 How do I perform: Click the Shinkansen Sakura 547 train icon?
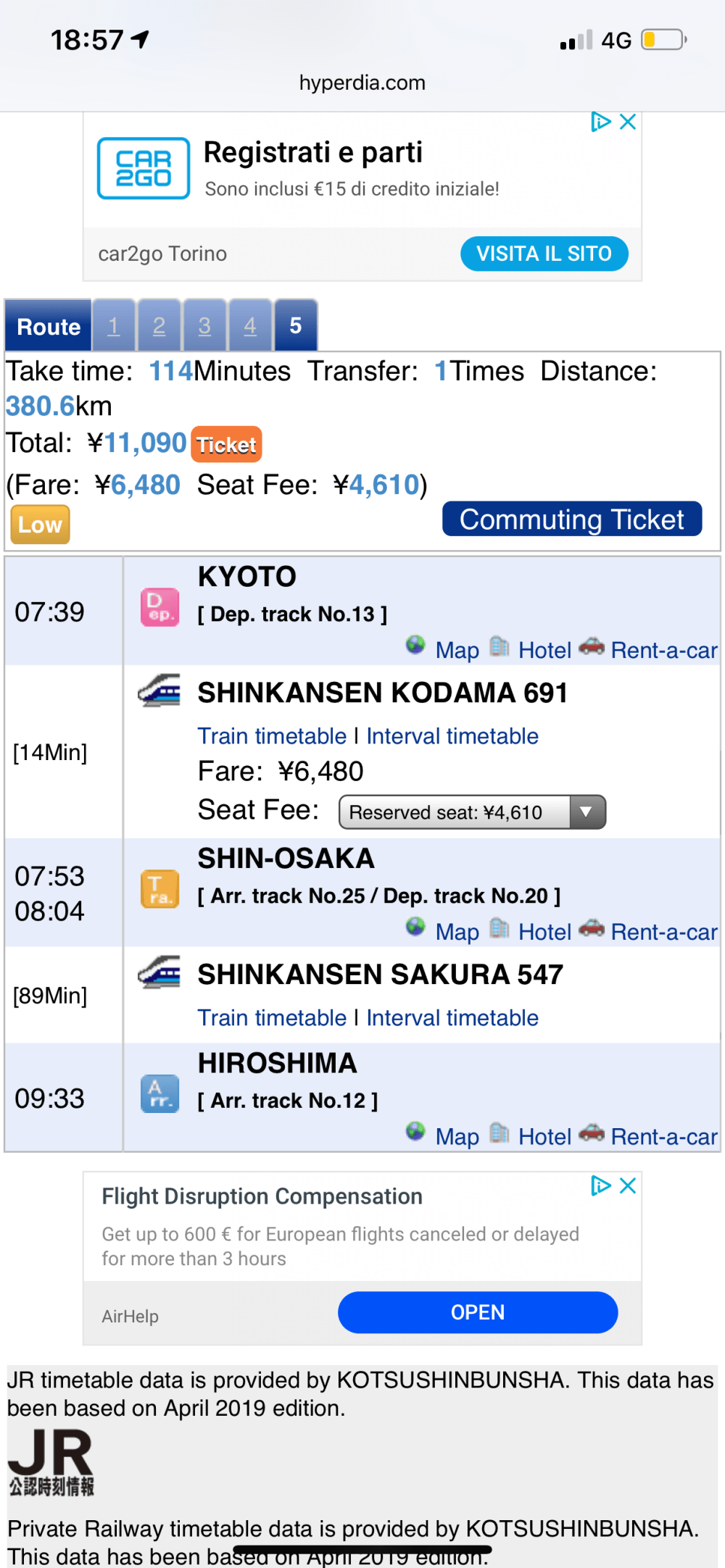[x=159, y=972]
